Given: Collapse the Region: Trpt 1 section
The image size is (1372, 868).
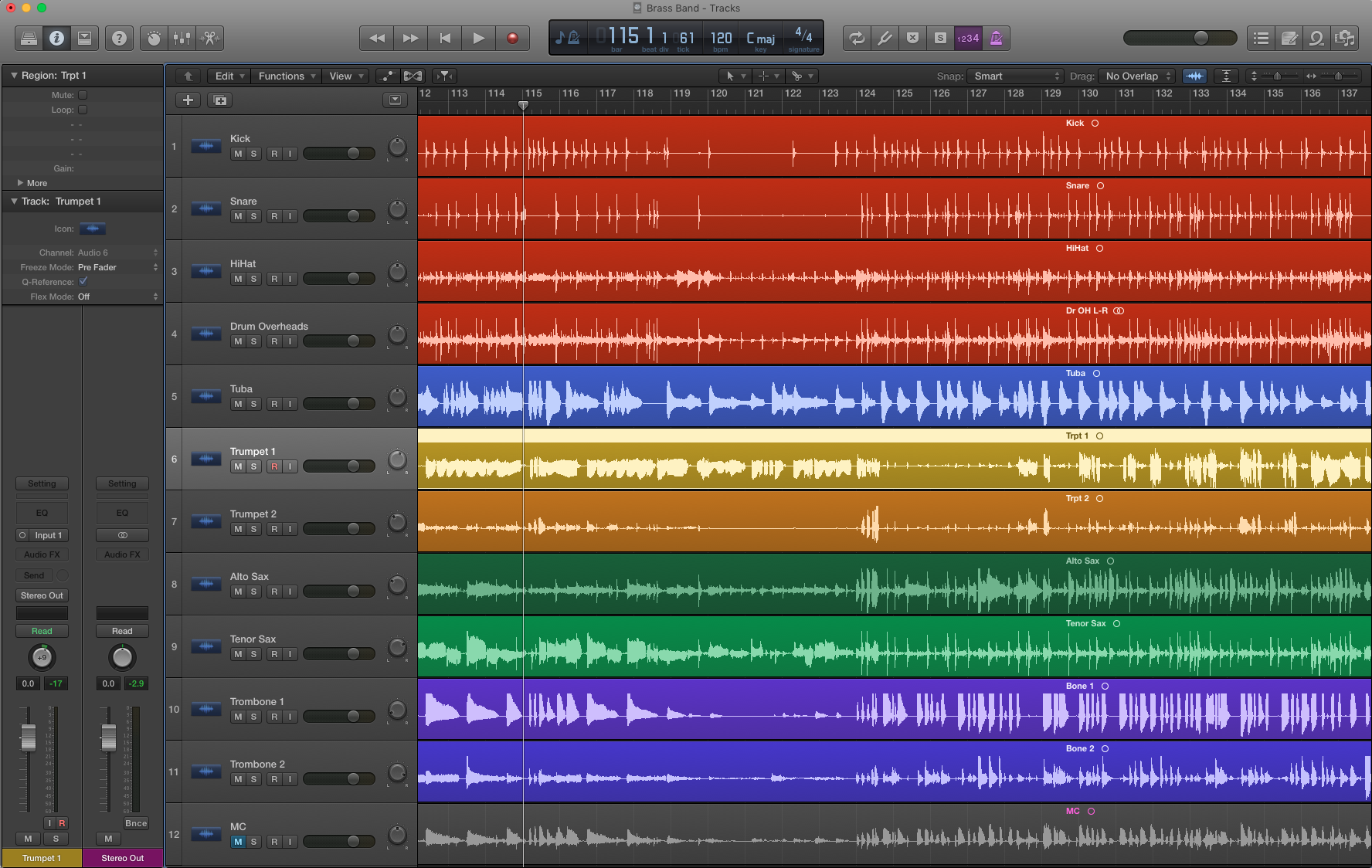Looking at the screenshot, I should tap(14, 75).
